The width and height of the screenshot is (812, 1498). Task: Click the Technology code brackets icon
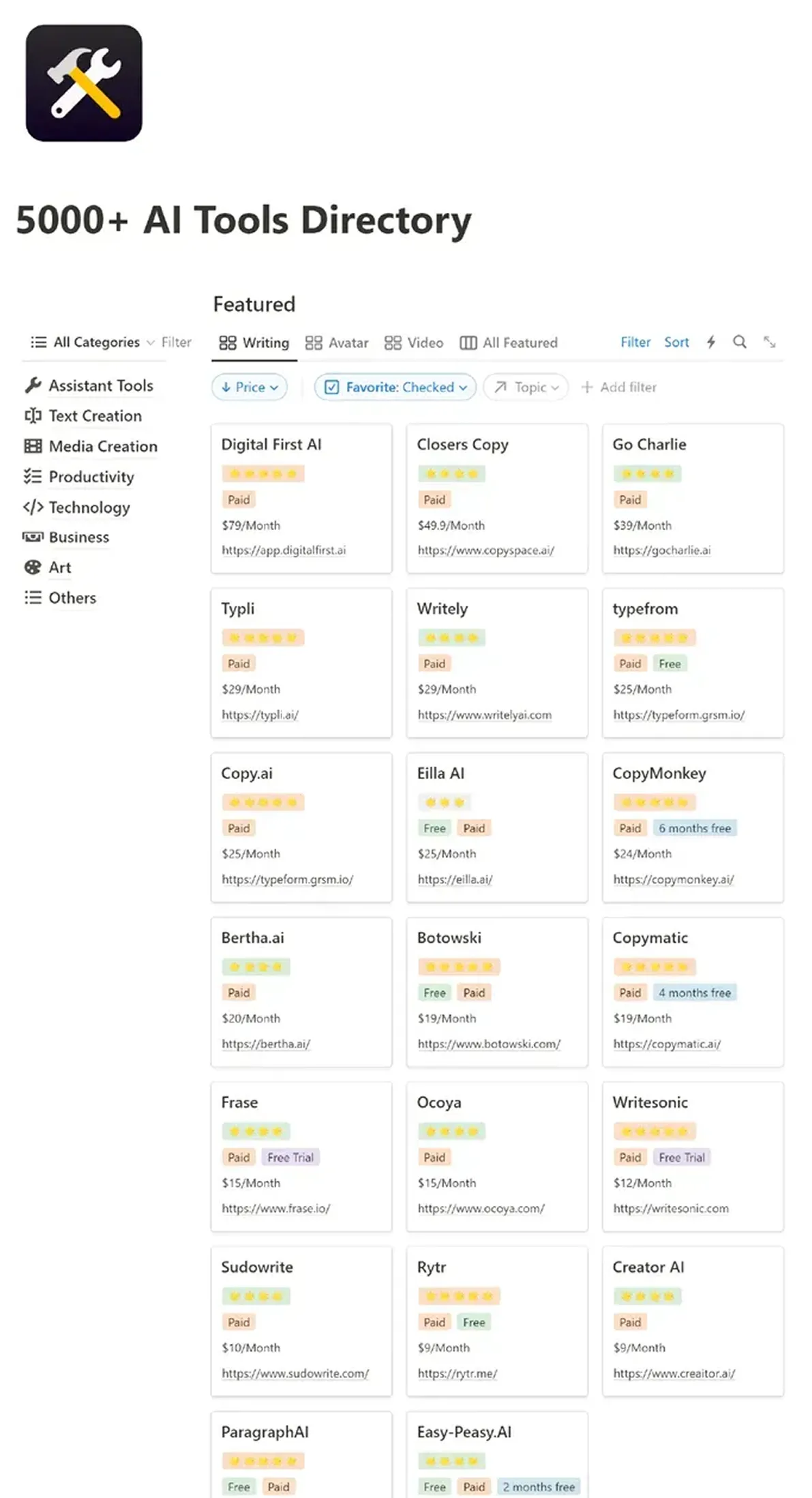33,507
